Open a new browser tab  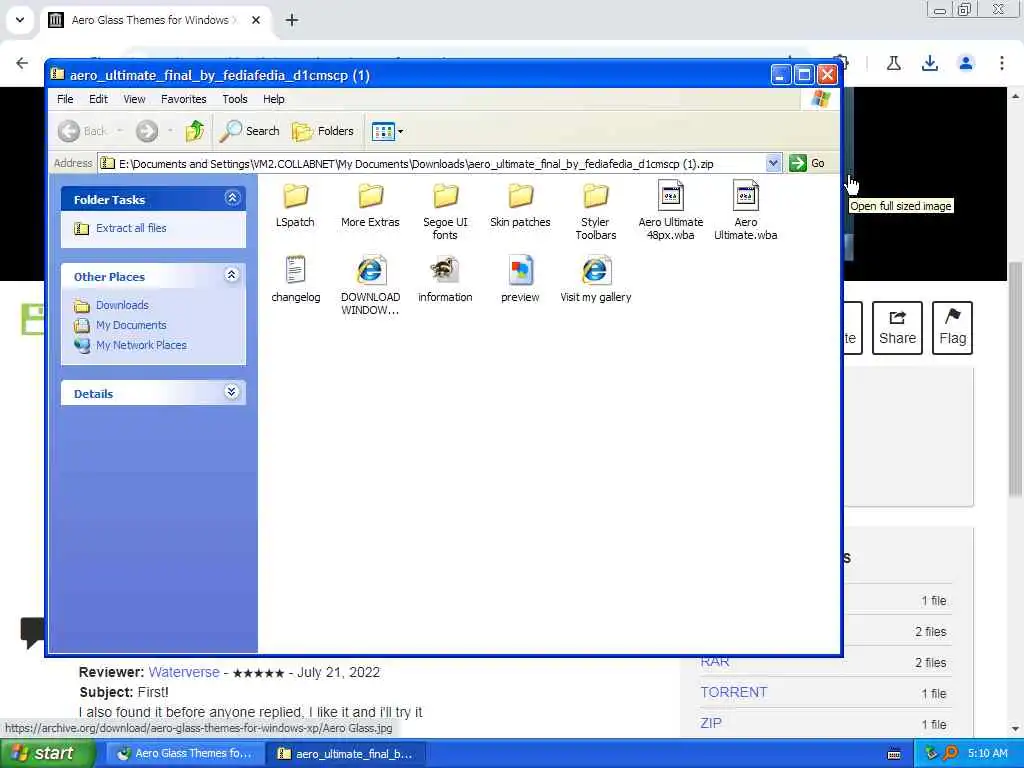[292, 20]
